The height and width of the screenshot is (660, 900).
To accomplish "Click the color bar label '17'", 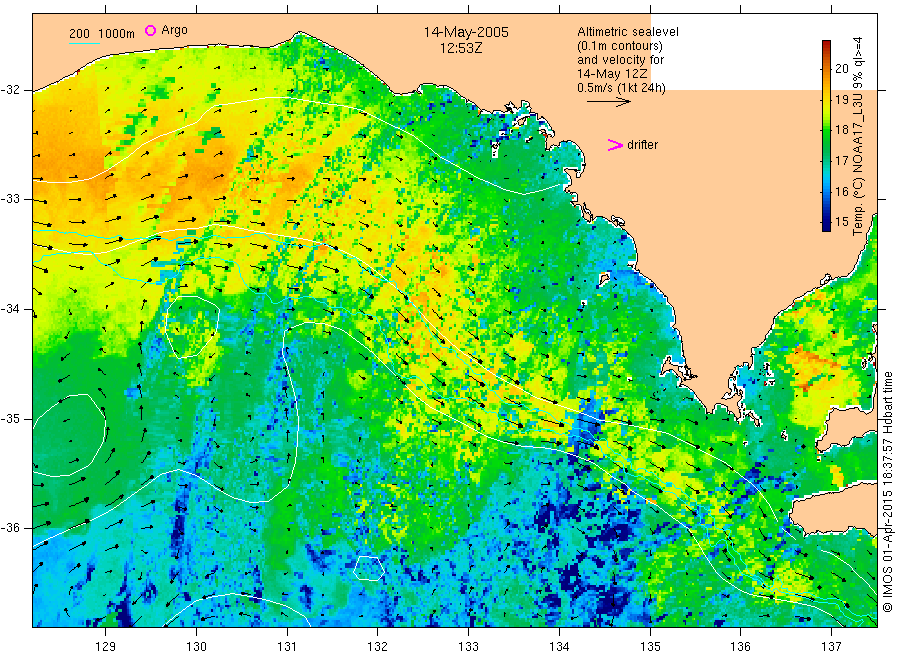I will pos(841,161).
